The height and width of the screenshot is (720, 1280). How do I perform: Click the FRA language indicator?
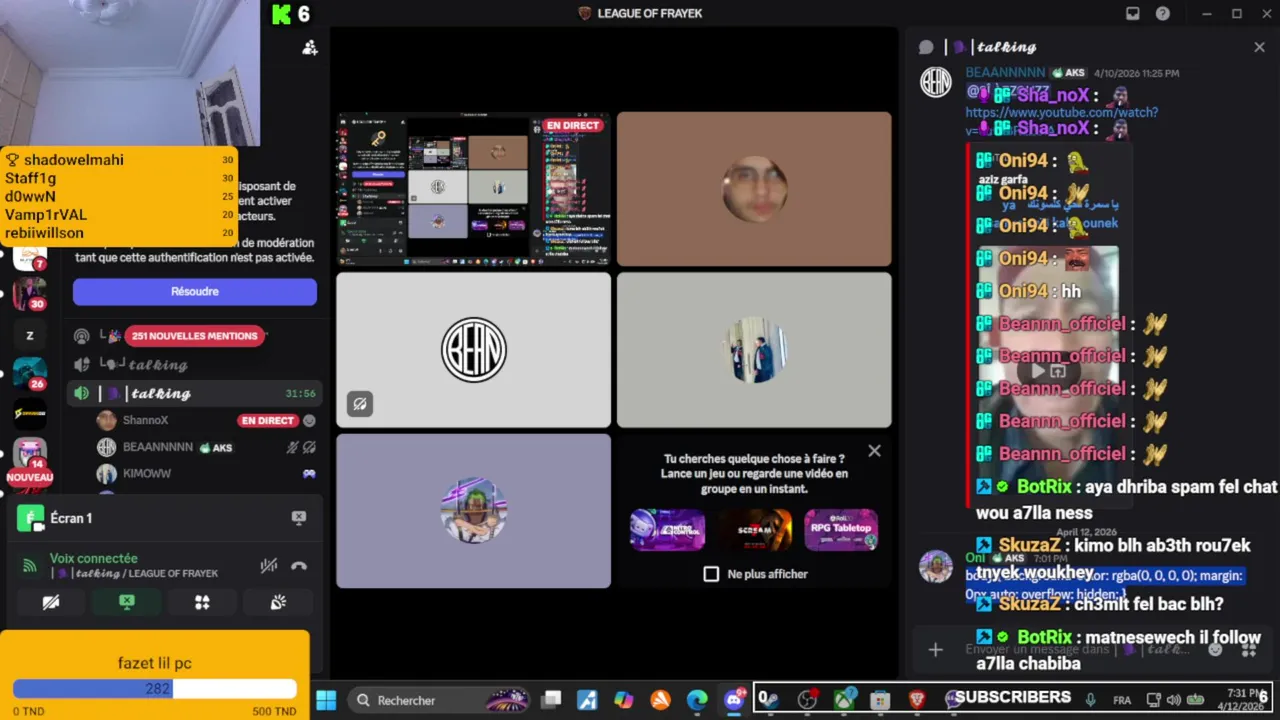click(1122, 700)
